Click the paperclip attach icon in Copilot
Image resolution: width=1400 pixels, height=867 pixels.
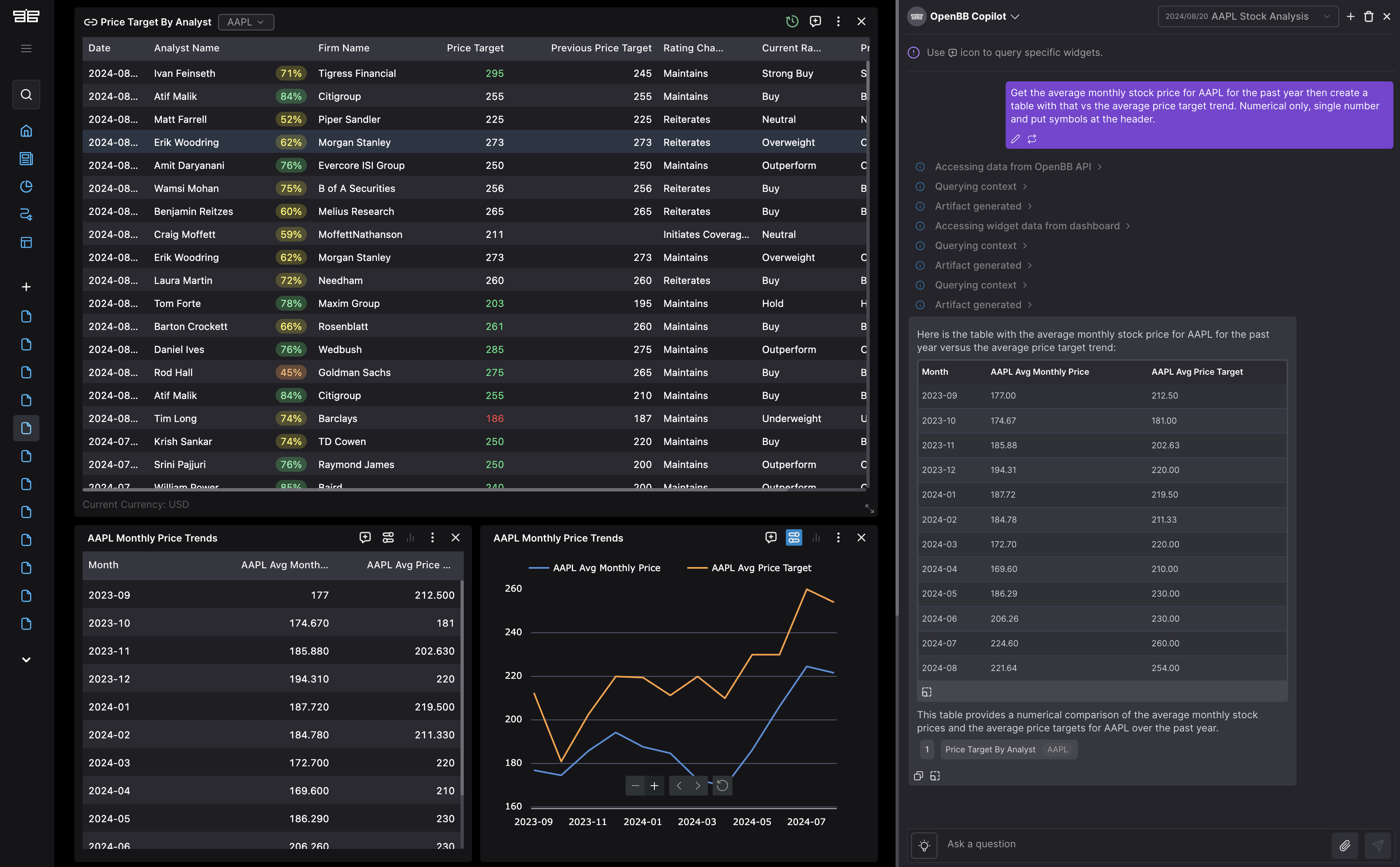point(1345,845)
